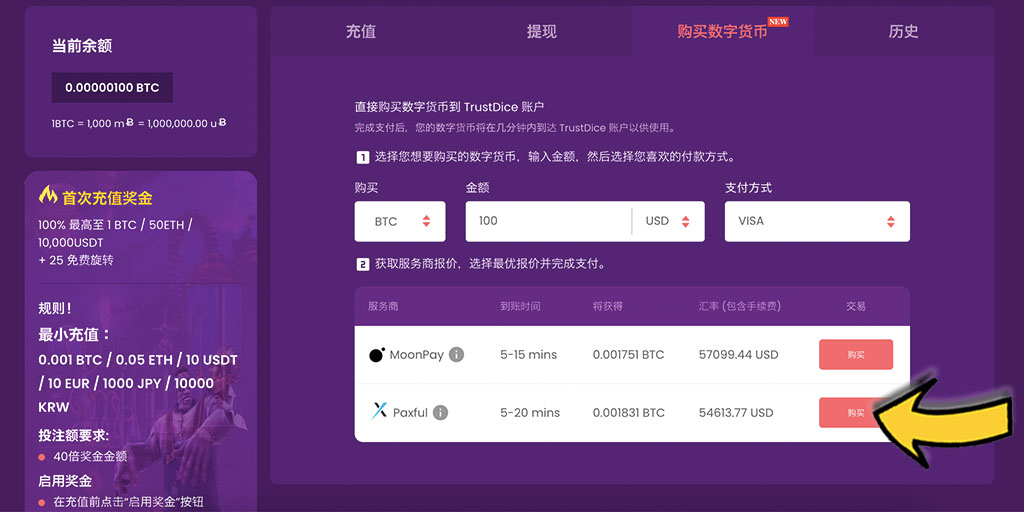Click the amount field showing 100

pos(548,221)
